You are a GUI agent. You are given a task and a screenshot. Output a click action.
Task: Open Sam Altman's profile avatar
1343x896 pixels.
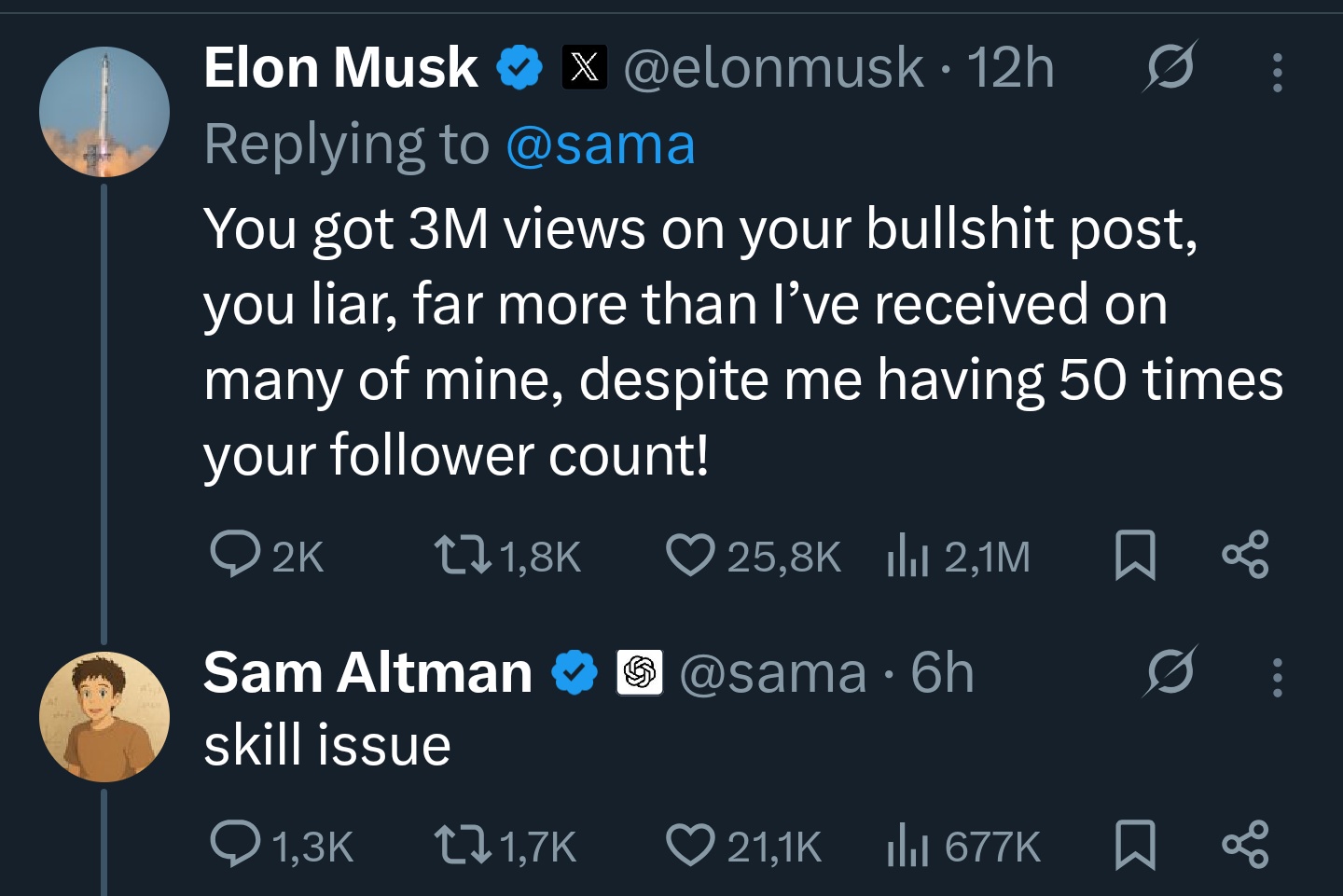(104, 716)
